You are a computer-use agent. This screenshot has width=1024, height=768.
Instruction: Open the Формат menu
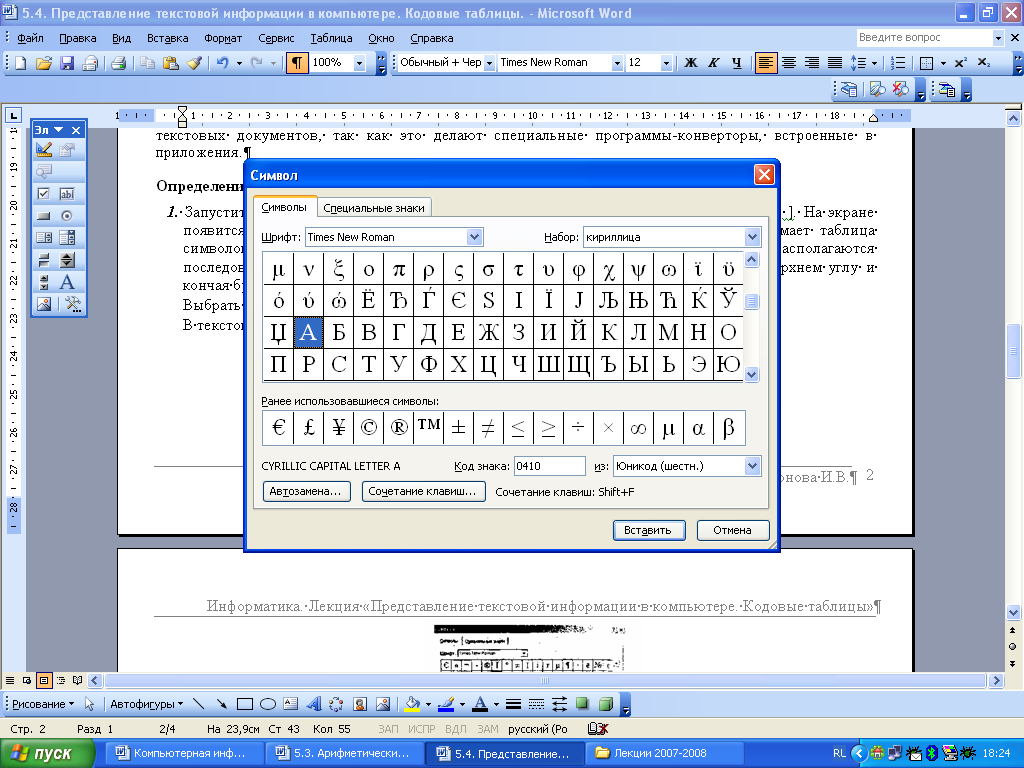tap(223, 38)
